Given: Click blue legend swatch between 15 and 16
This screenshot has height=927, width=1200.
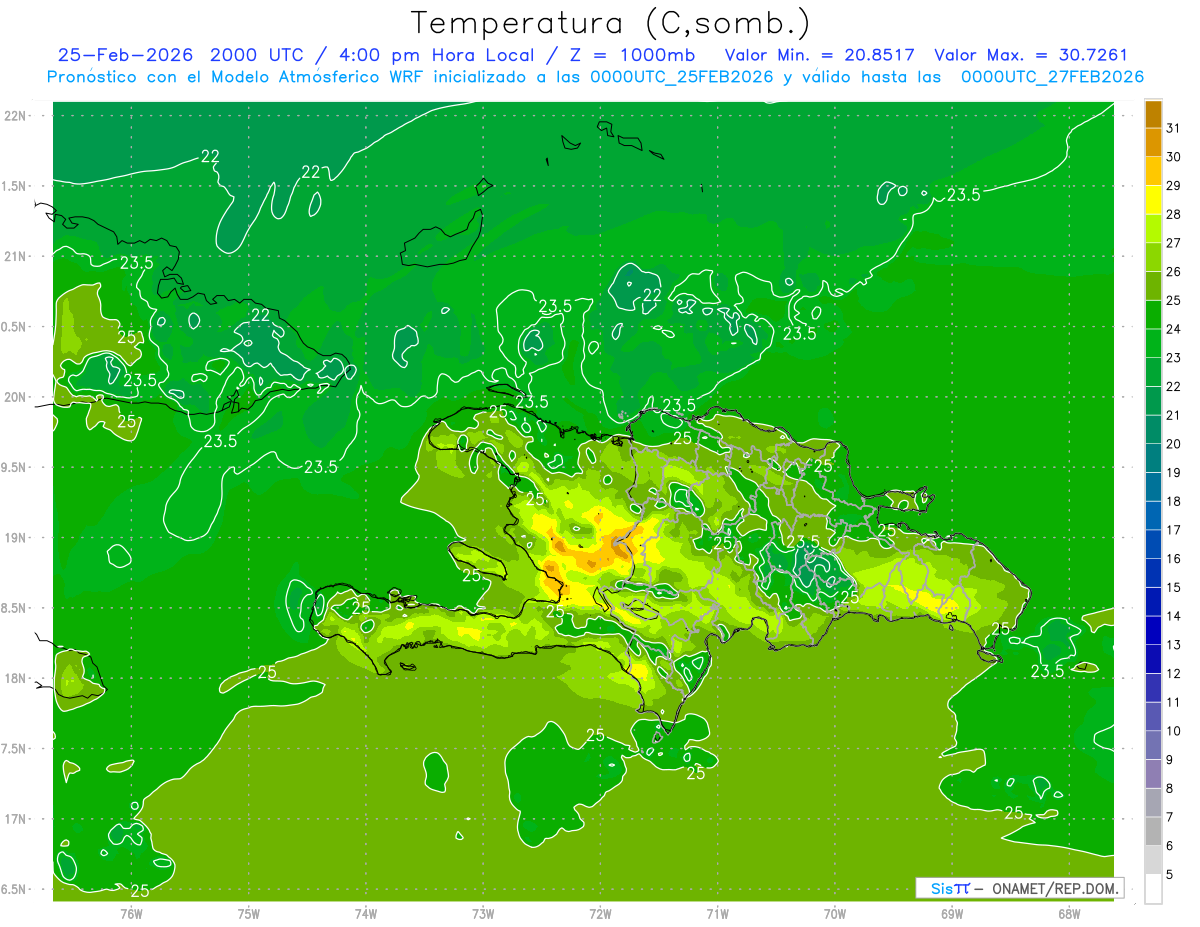Looking at the screenshot, I should 1153,573.
